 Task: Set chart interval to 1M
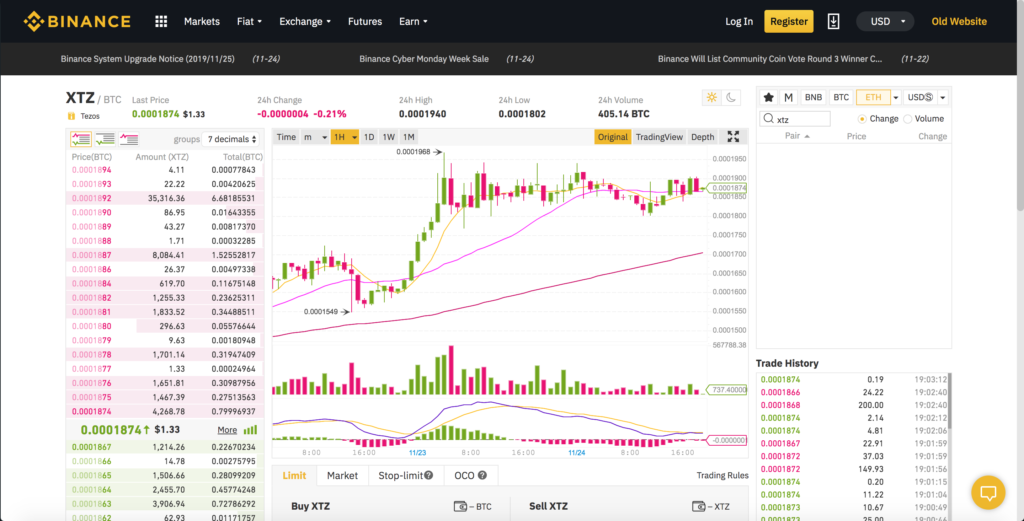(409, 137)
